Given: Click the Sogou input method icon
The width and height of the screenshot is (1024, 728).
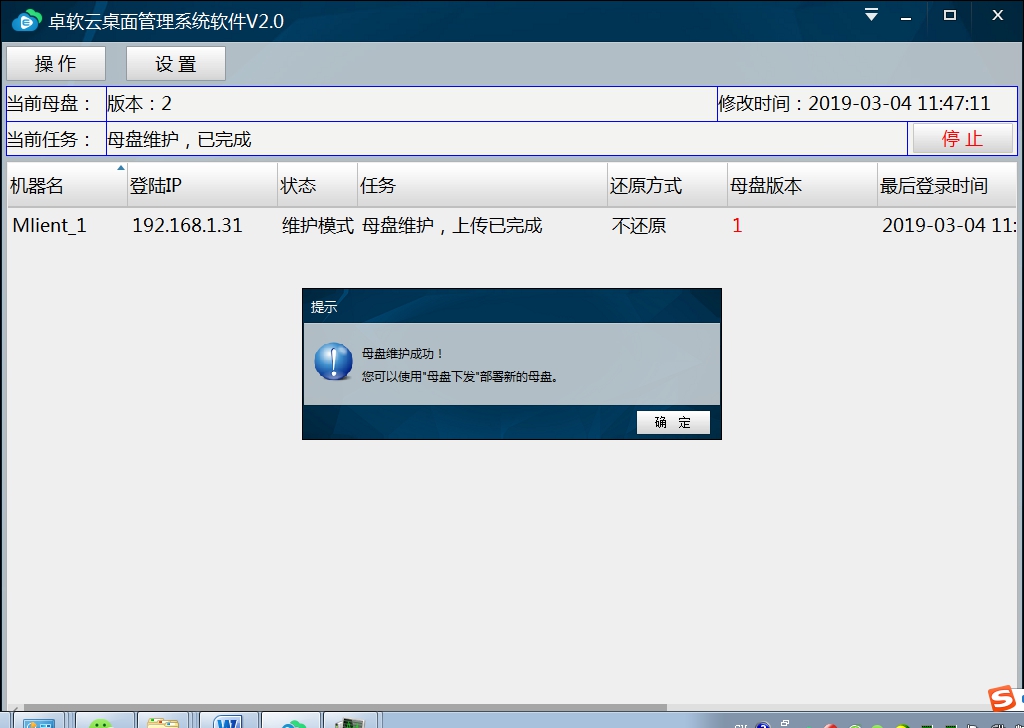Looking at the screenshot, I should pos(1002,698).
